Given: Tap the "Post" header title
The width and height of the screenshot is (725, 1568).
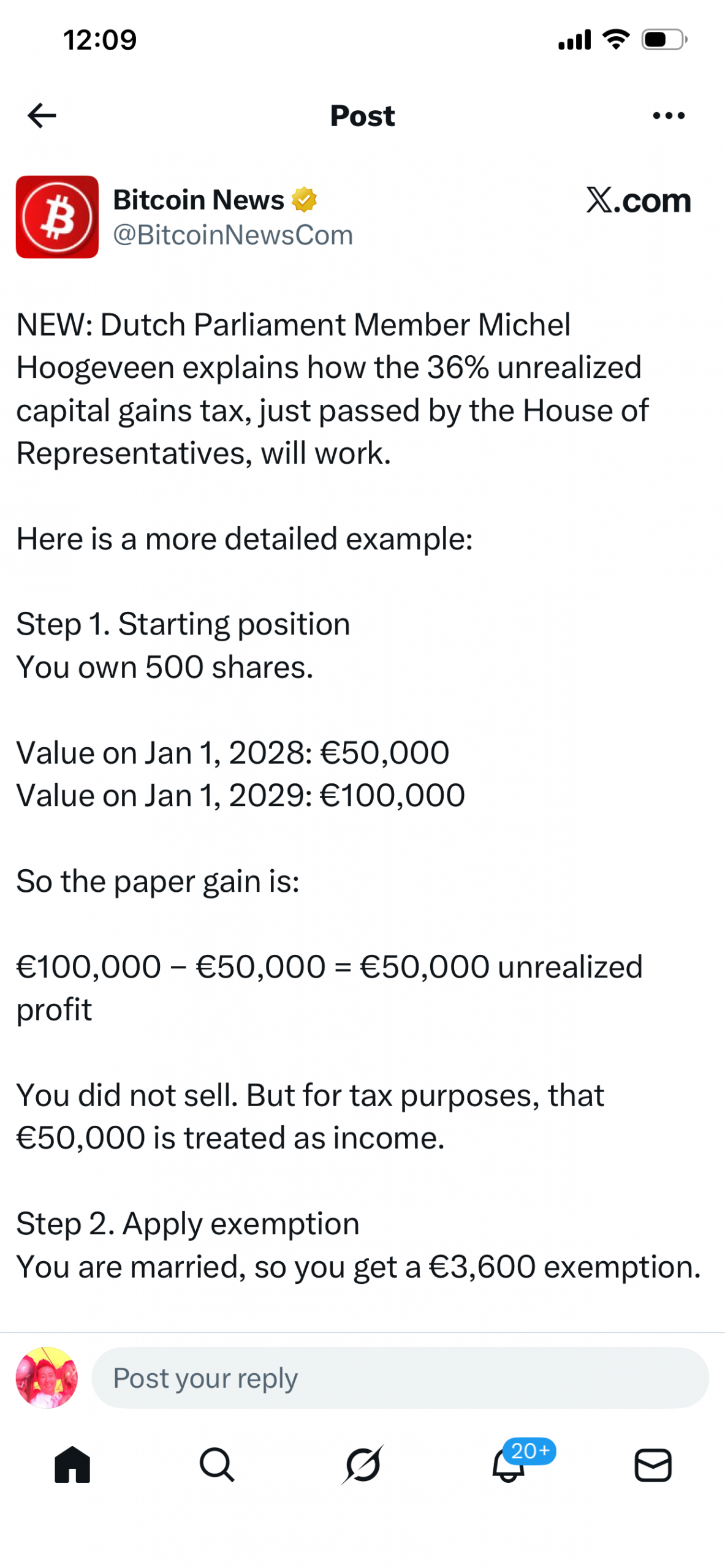Looking at the screenshot, I should (x=362, y=115).
